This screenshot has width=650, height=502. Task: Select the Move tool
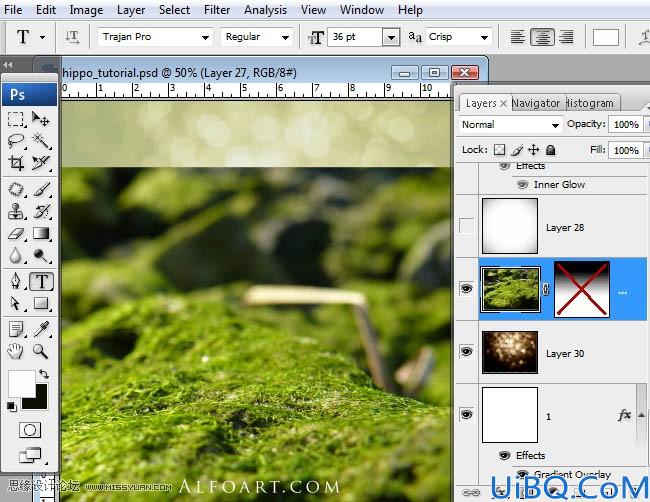coord(41,119)
